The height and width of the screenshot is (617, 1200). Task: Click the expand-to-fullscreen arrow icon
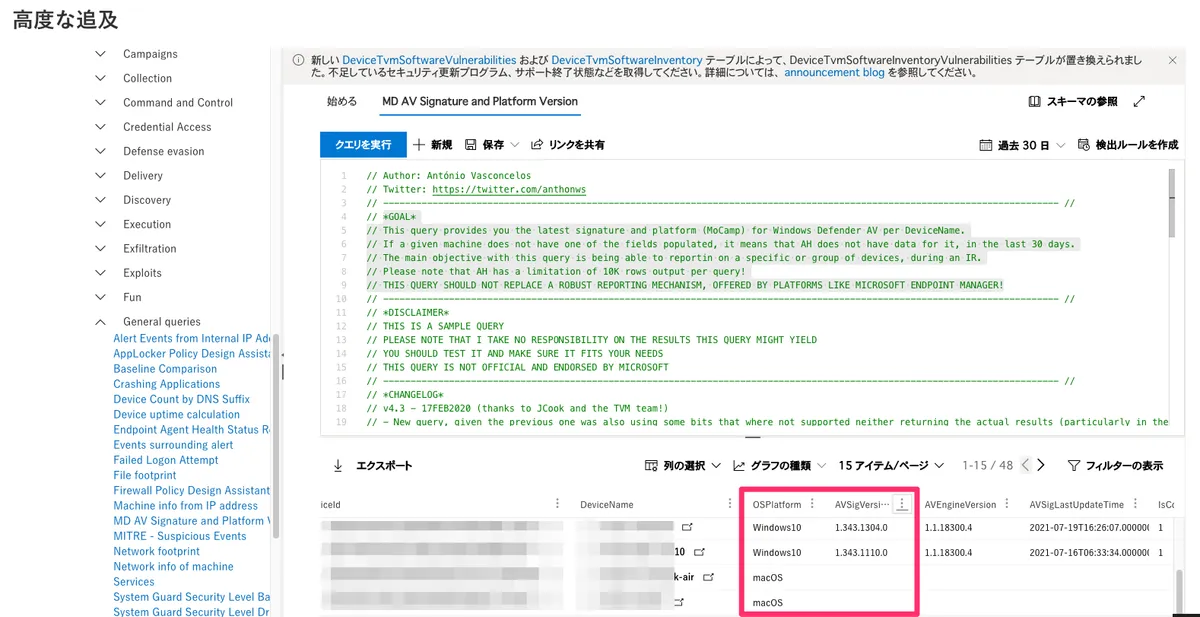(x=1139, y=102)
